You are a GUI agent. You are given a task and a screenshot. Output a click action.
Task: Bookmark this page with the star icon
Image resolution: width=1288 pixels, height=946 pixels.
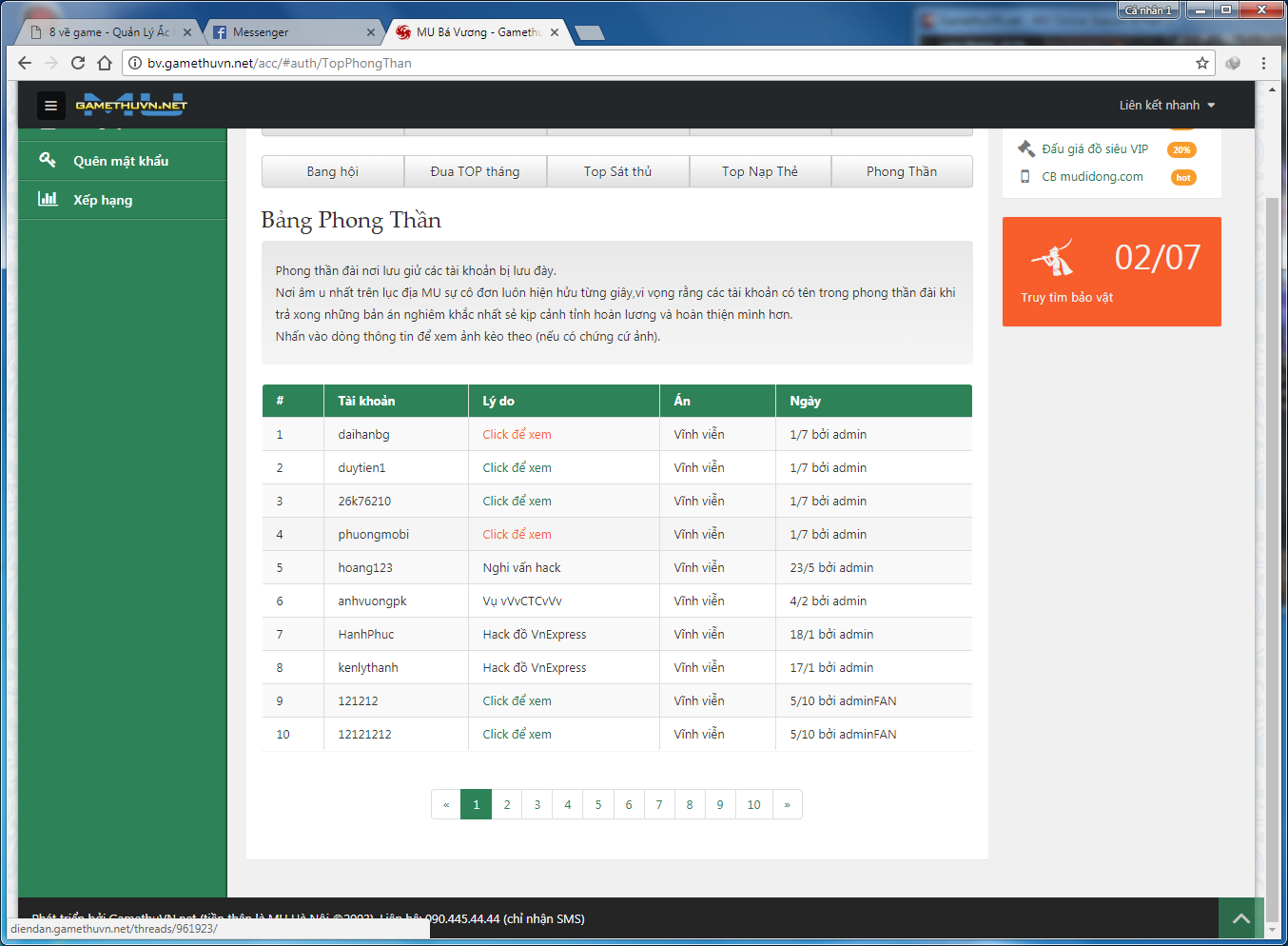[x=1202, y=63]
